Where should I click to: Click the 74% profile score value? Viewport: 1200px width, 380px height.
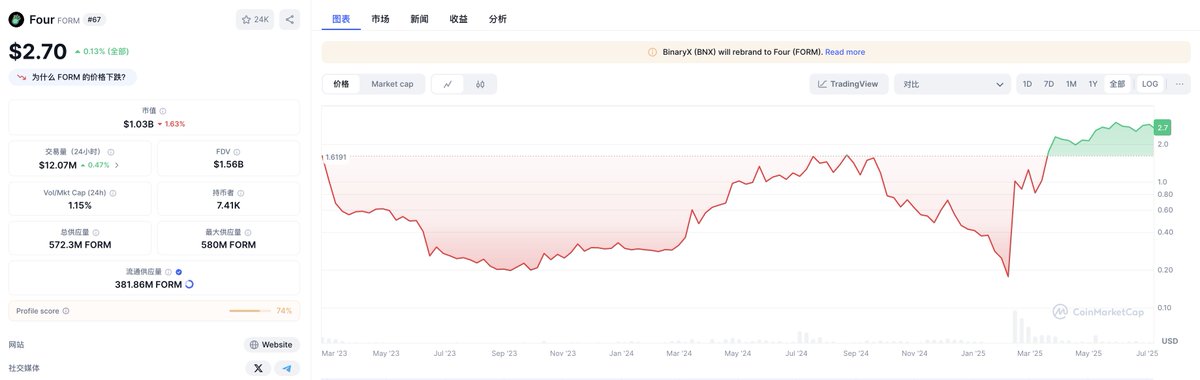(x=284, y=311)
